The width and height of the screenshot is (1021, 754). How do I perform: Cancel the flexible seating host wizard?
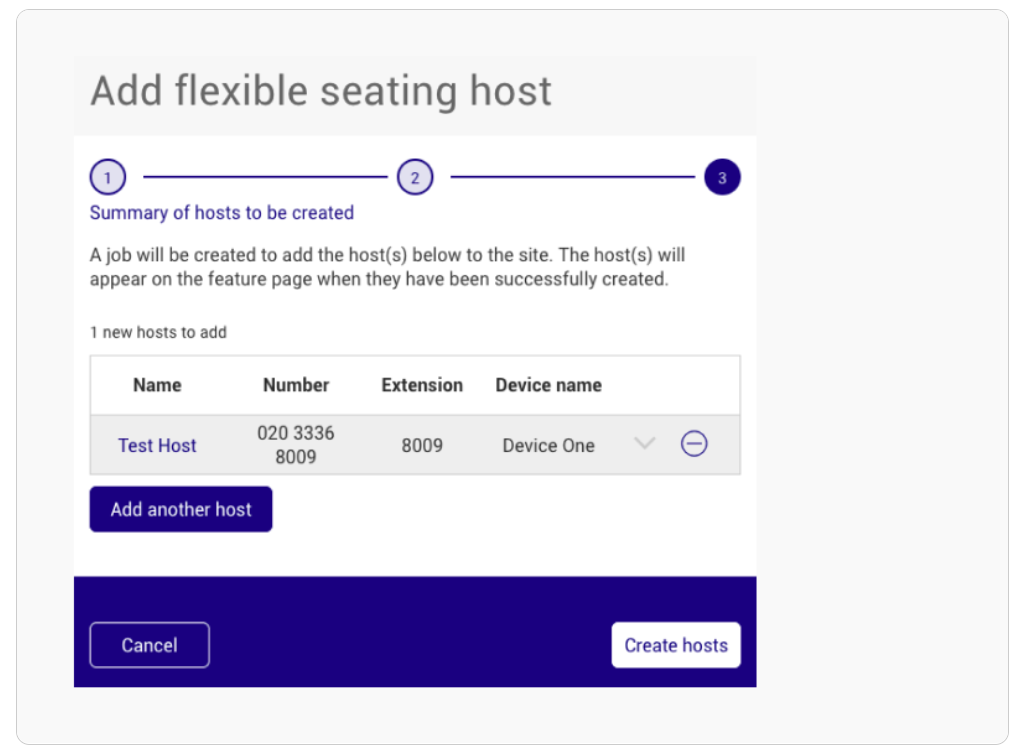pyautogui.click(x=150, y=645)
